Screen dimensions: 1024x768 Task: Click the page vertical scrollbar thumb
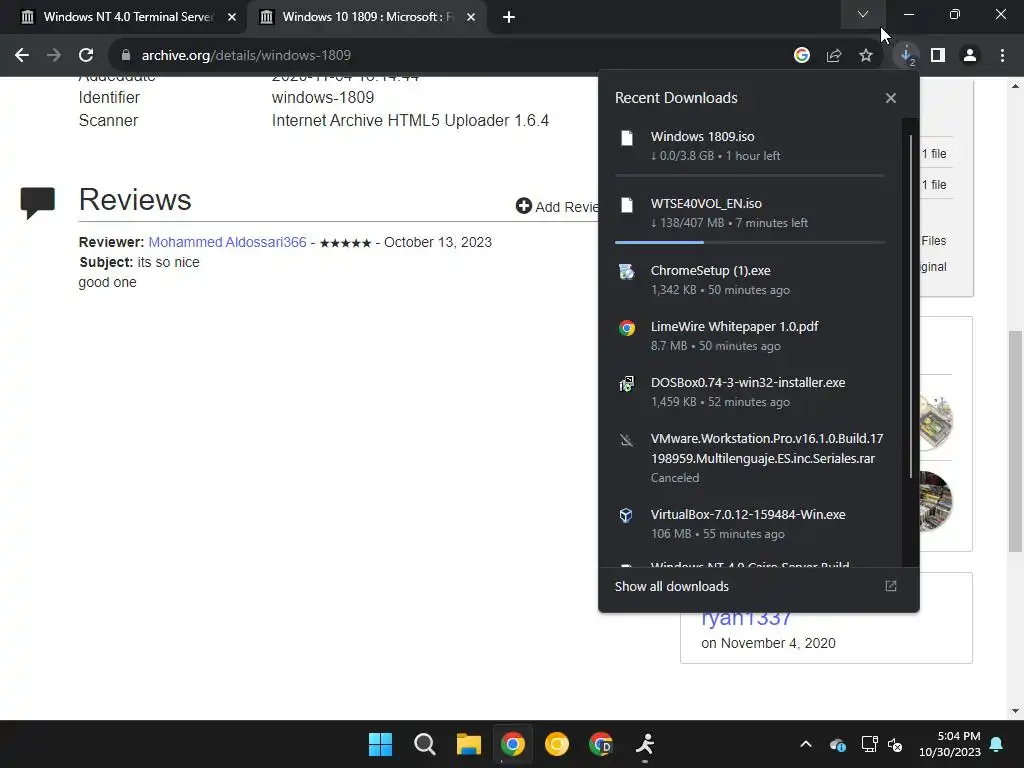click(x=1015, y=441)
